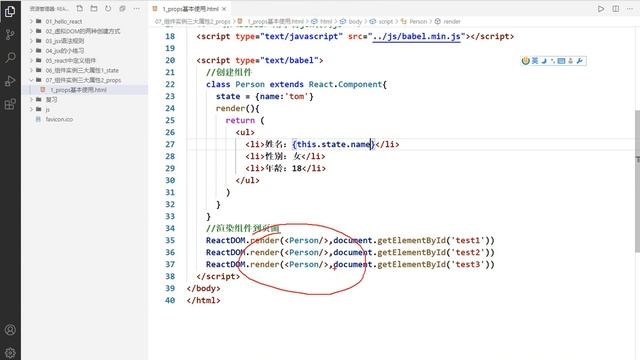
Task: Split the editor to the right
Action: point(616,8)
